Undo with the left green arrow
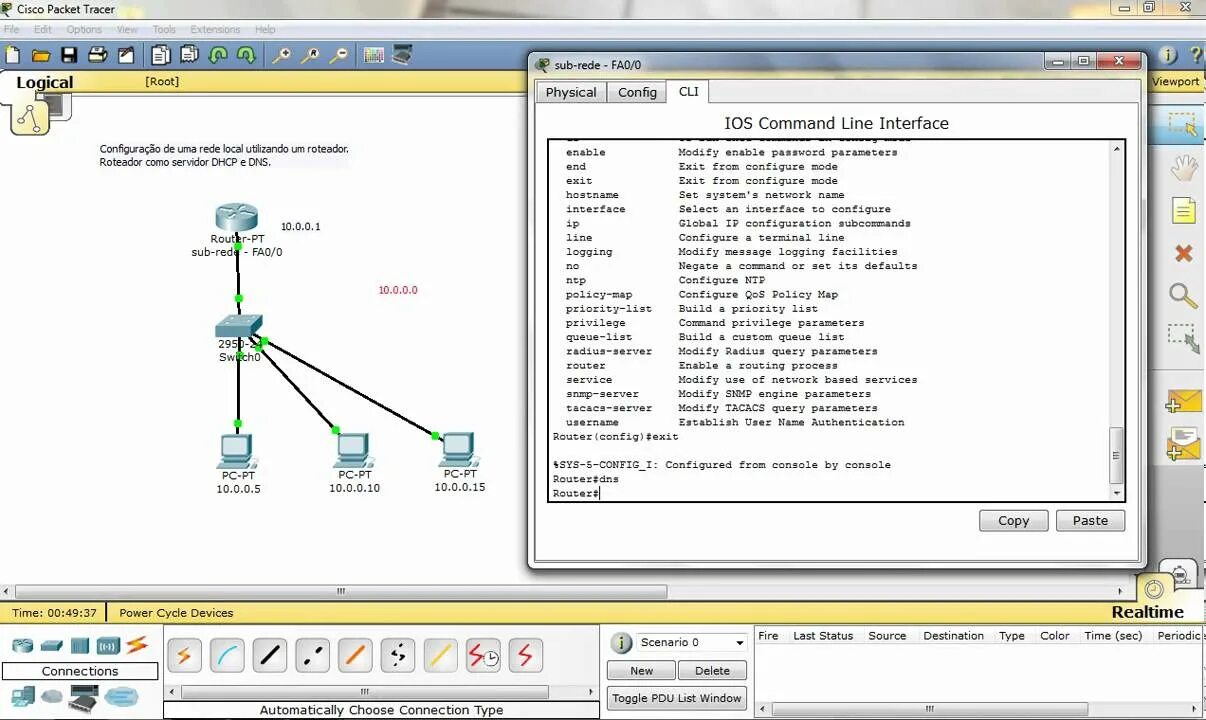Screen dimensions: 1206x720 (x=218, y=55)
